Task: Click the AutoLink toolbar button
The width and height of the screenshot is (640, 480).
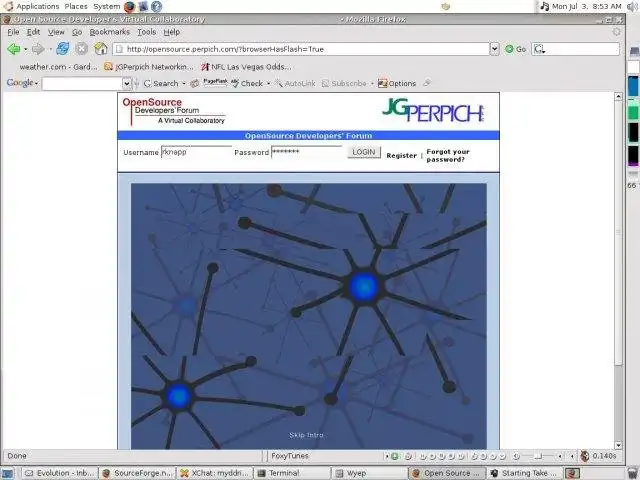Action: click(x=296, y=83)
